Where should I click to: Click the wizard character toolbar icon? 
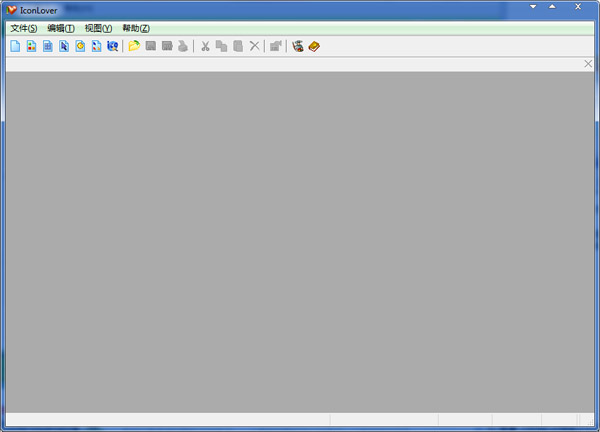click(298, 46)
